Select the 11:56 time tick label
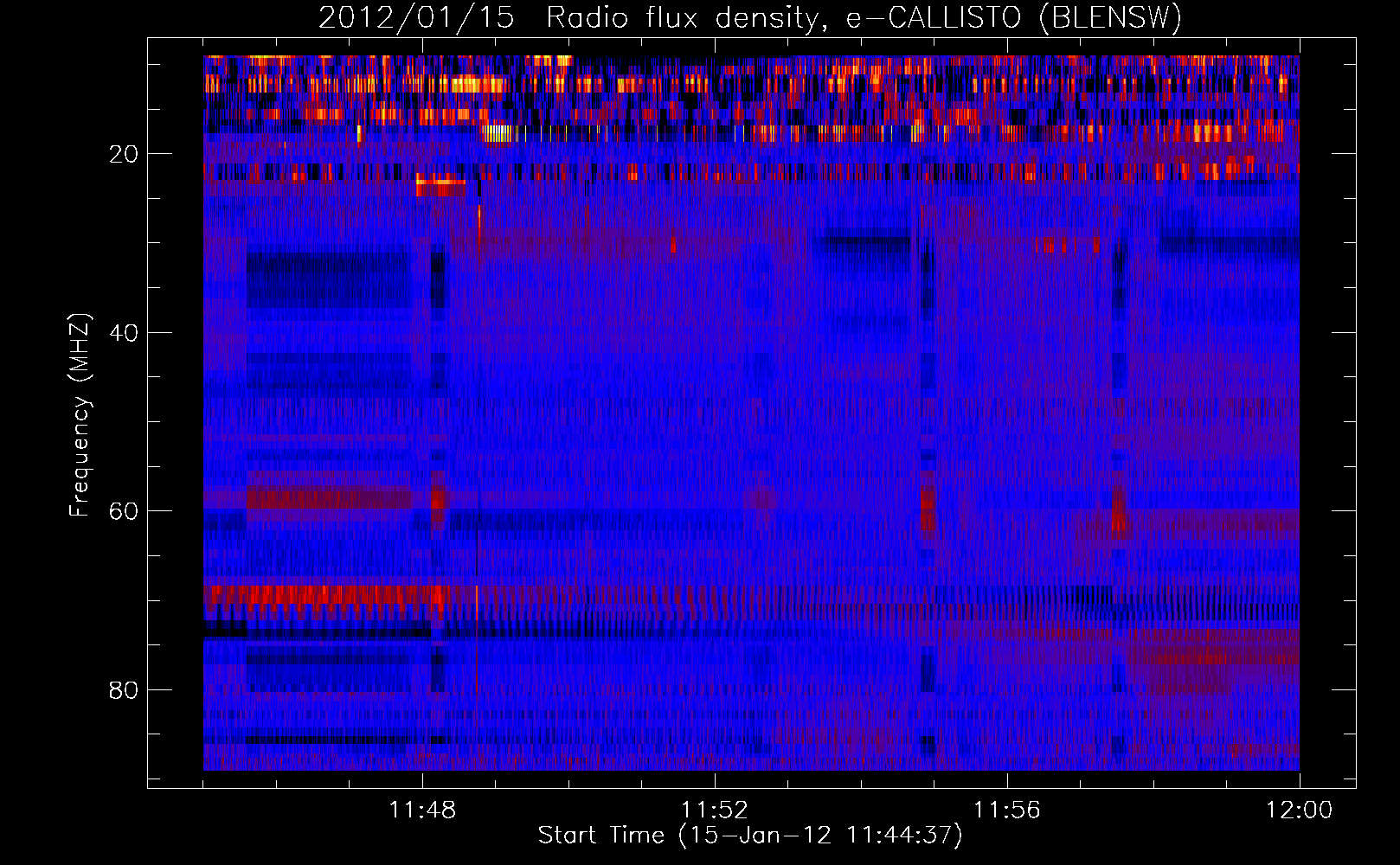Screen dimensions: 1400x865 [1007, 811]
